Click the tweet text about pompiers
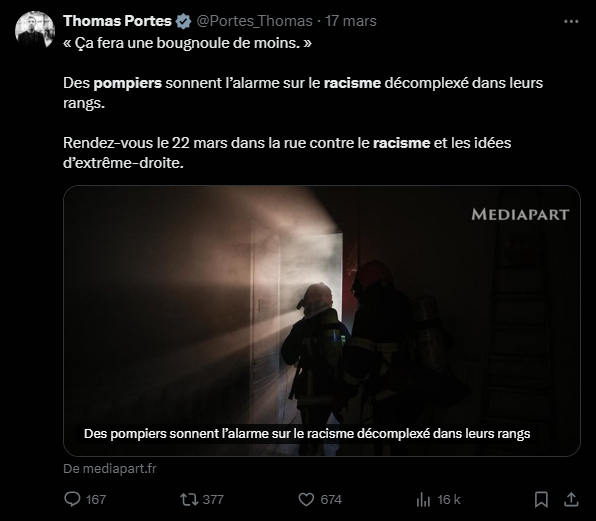Viewport: 596px width, 521px height. (x=303, y=93)
